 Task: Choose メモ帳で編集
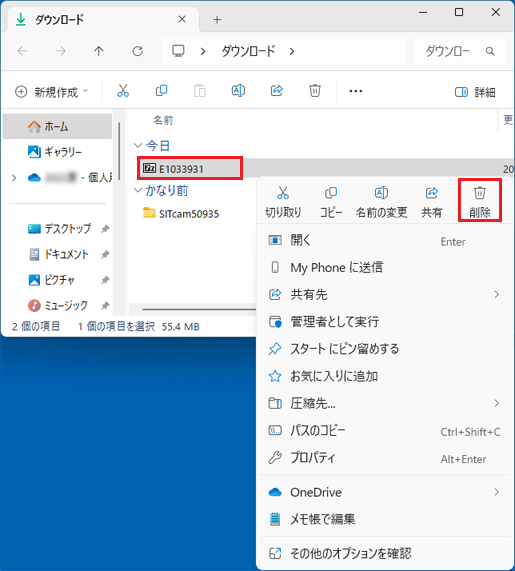[x=385, y=519]
